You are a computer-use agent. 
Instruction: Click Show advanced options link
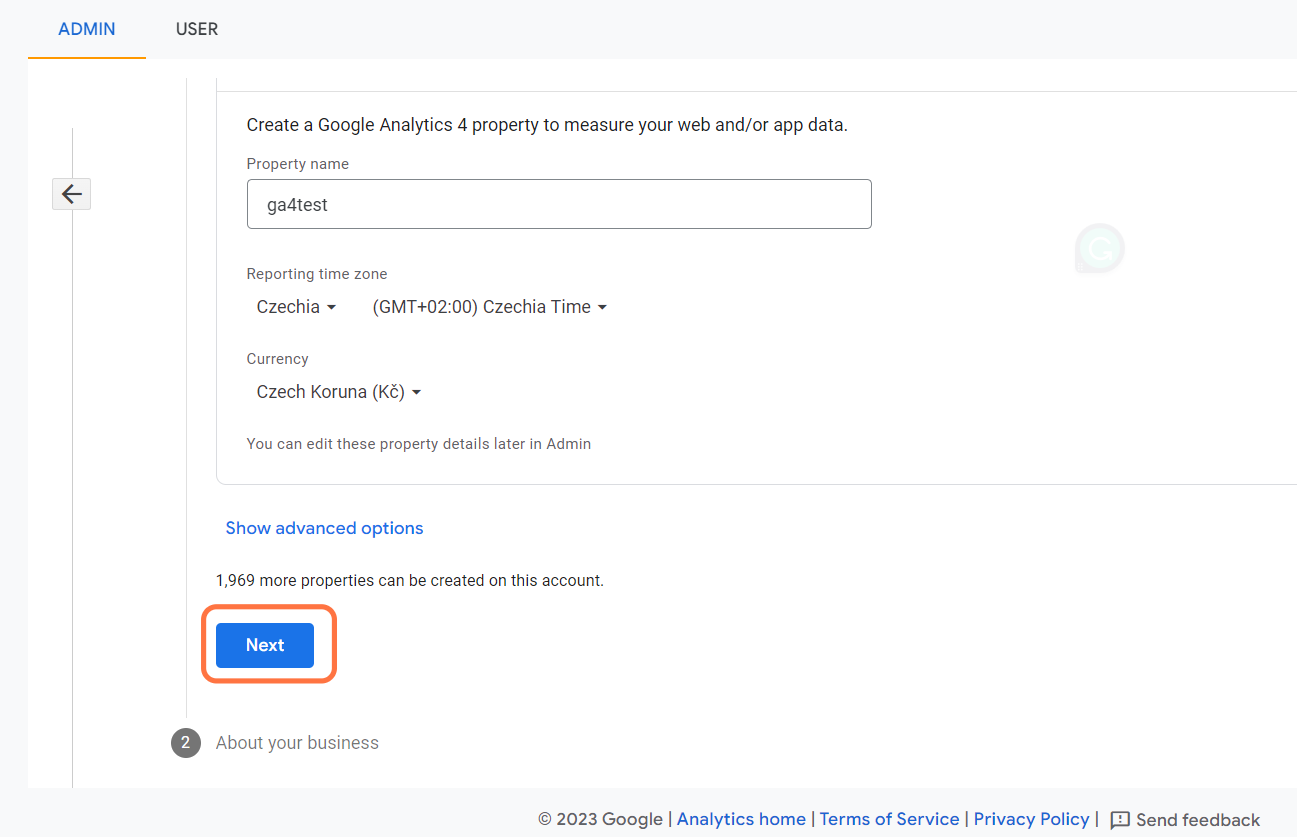tap(324, 528)
